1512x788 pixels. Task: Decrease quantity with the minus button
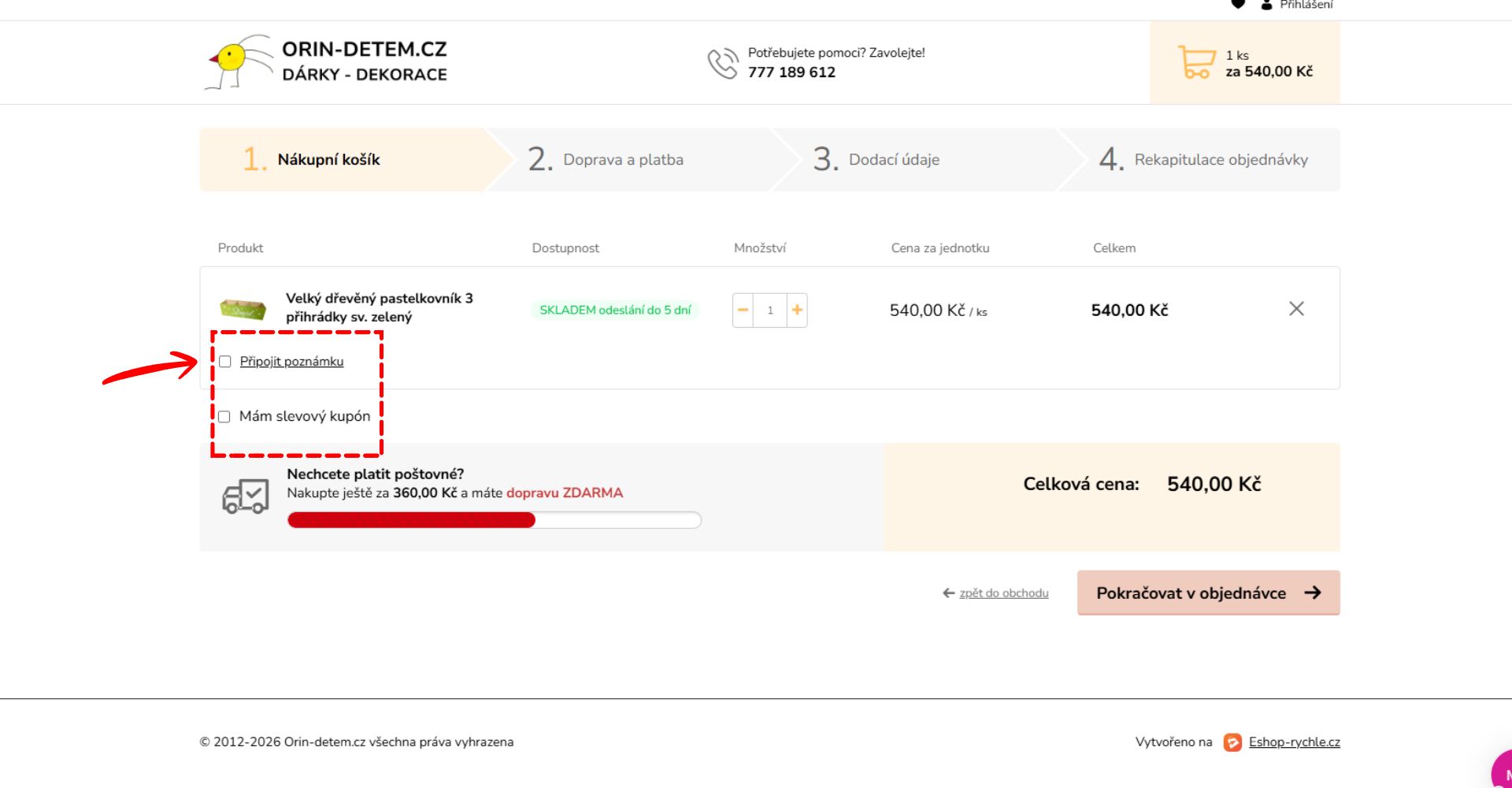(x=743, y=310)
